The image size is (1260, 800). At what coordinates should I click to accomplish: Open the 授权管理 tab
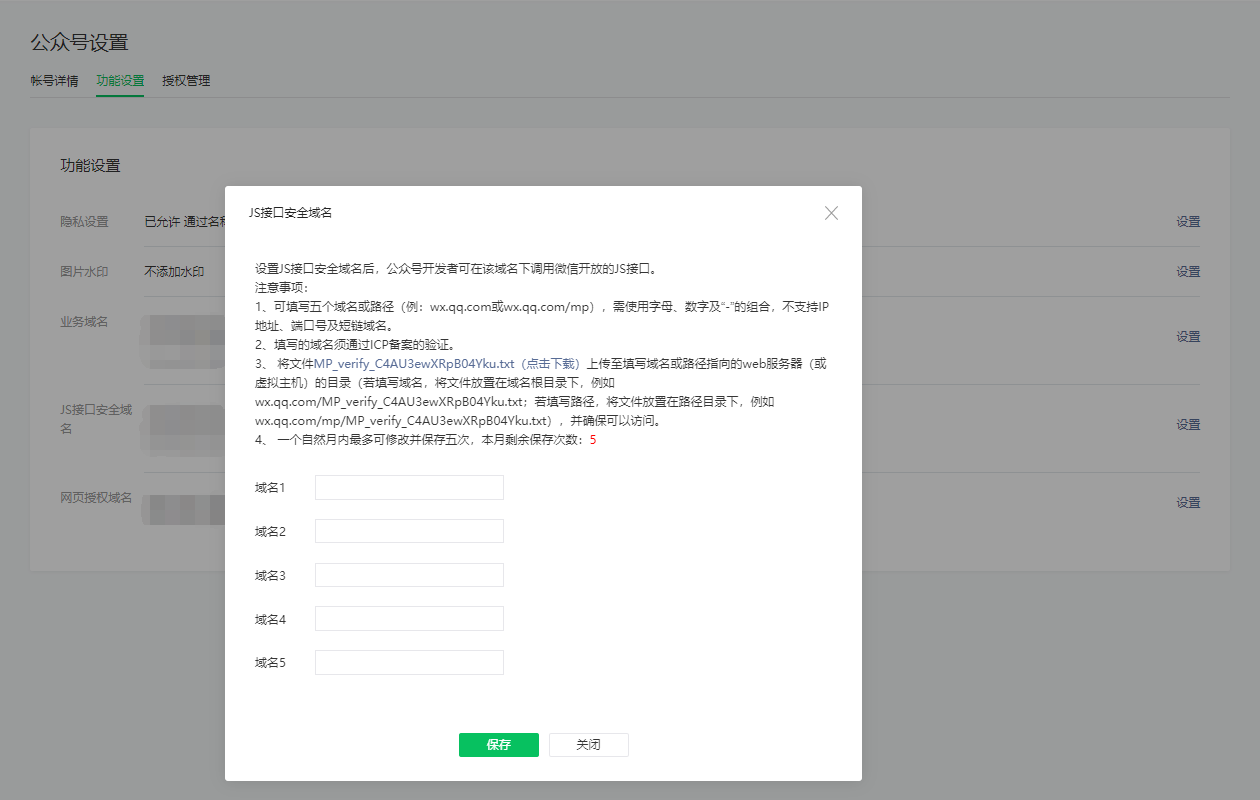point(186,81)
